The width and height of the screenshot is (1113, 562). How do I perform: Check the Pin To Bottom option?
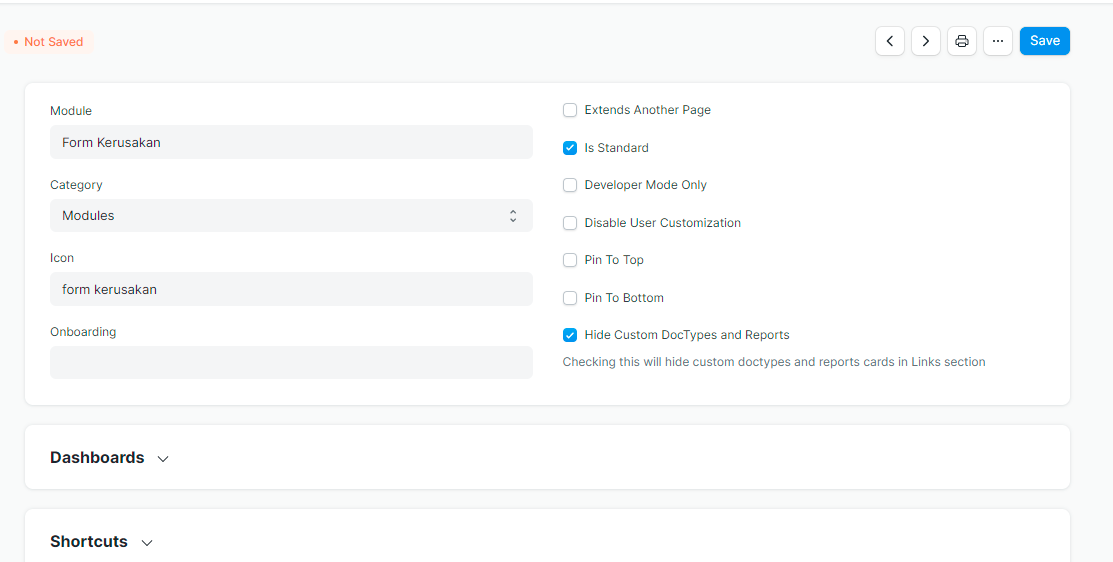569,298
